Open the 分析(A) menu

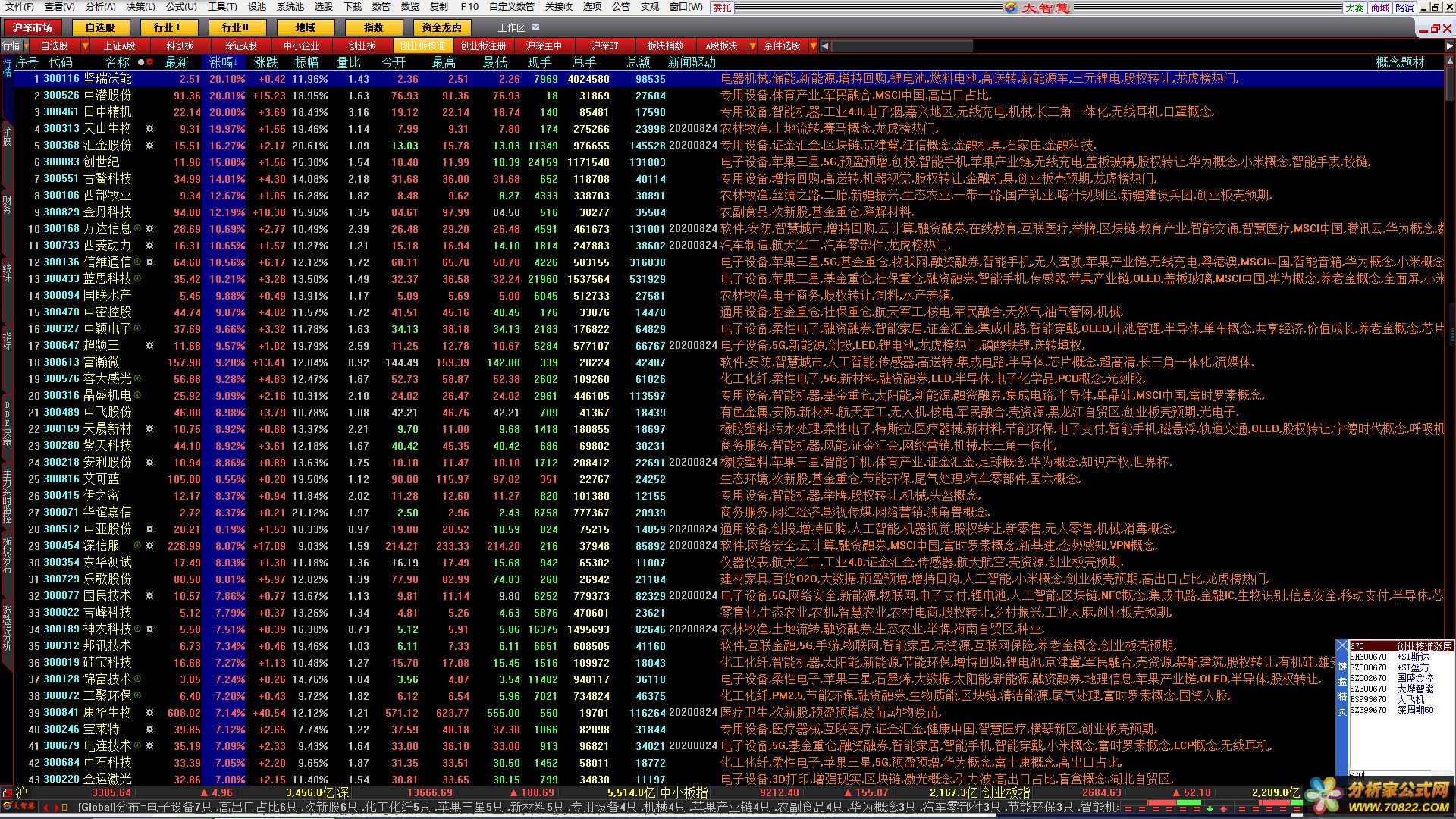click(x=100, y=7)
